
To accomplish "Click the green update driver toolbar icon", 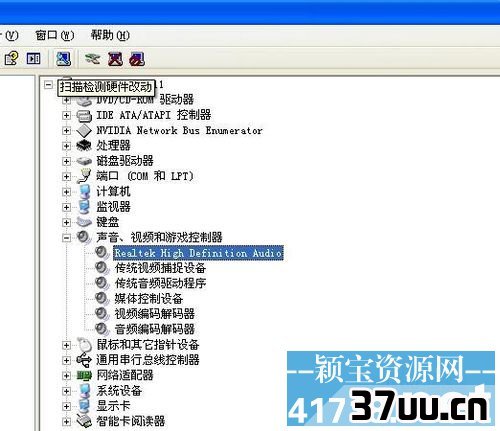I will click(92, 59).
